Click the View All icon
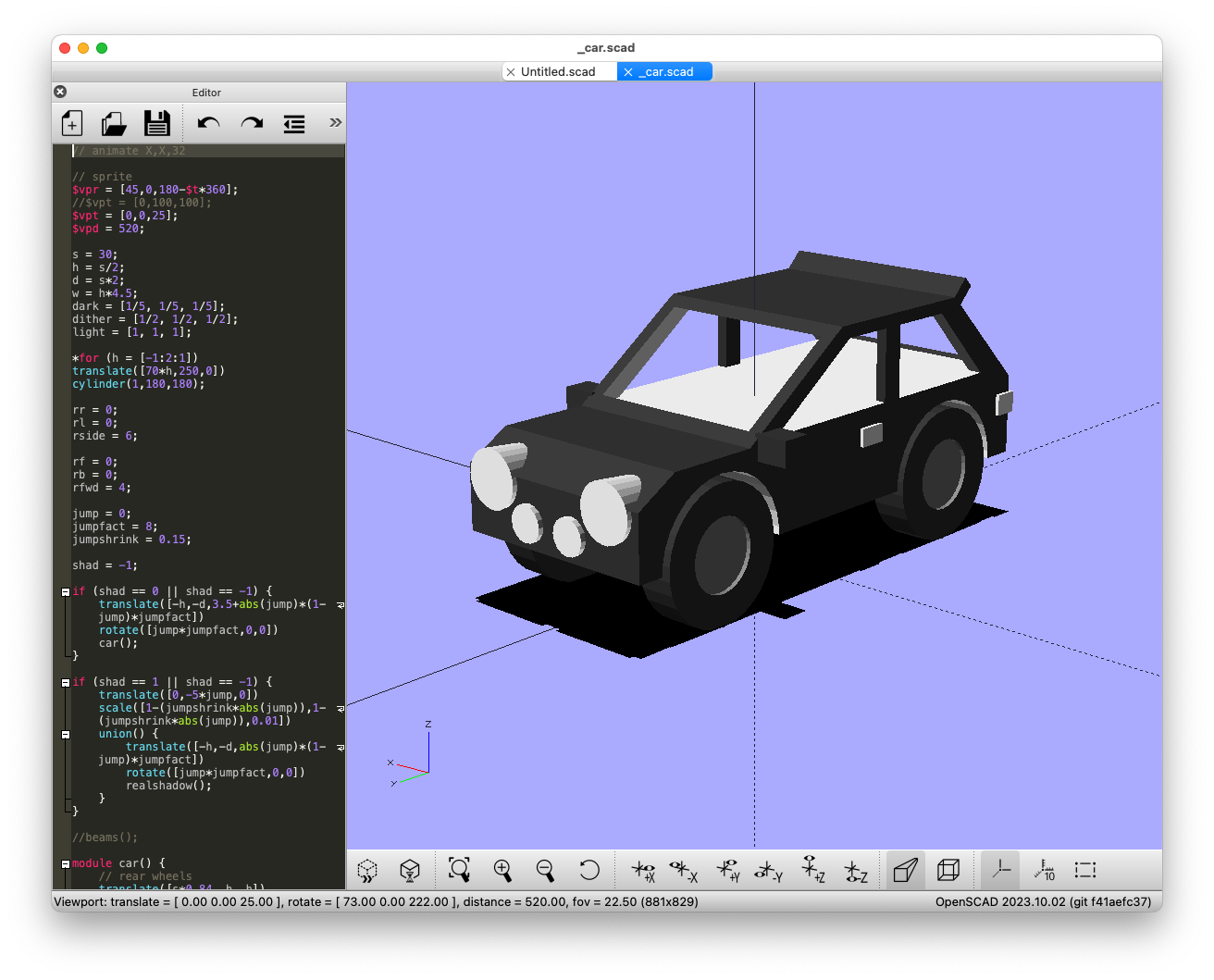Viewport: 1214px width, 980px height. coord(459,870)
